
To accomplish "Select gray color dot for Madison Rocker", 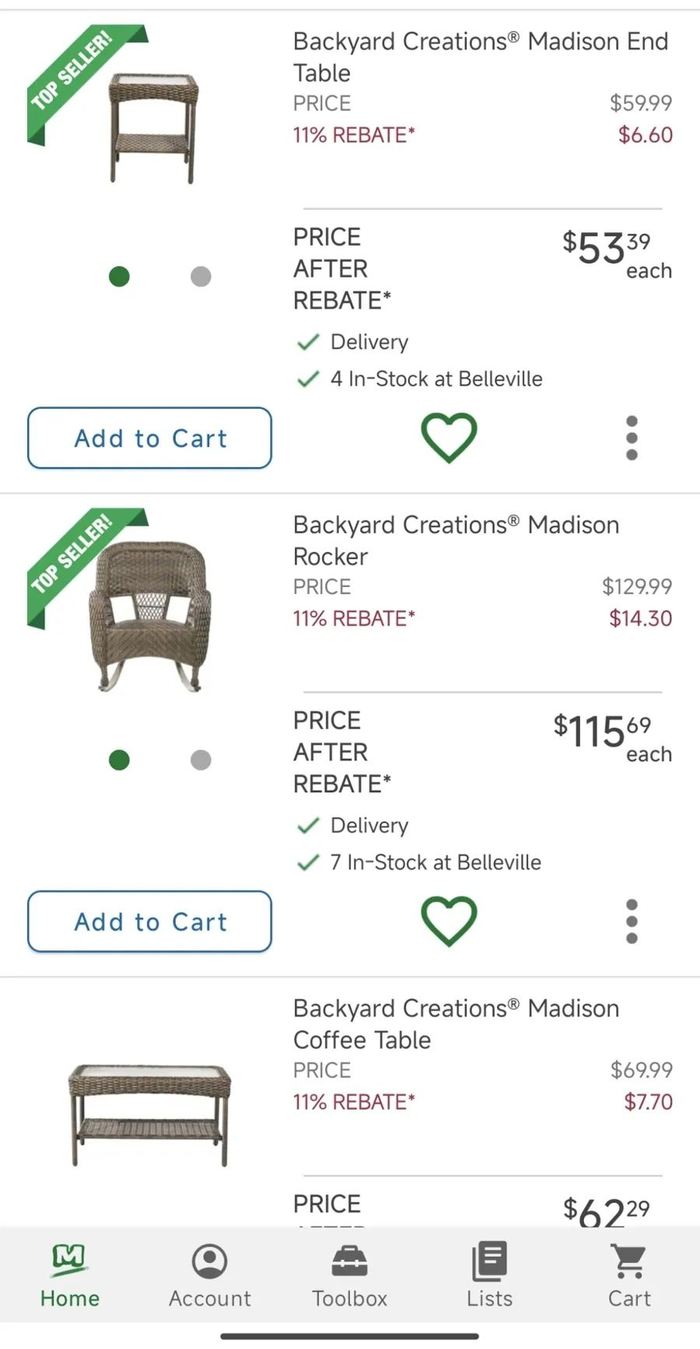I will pos(201,760).
